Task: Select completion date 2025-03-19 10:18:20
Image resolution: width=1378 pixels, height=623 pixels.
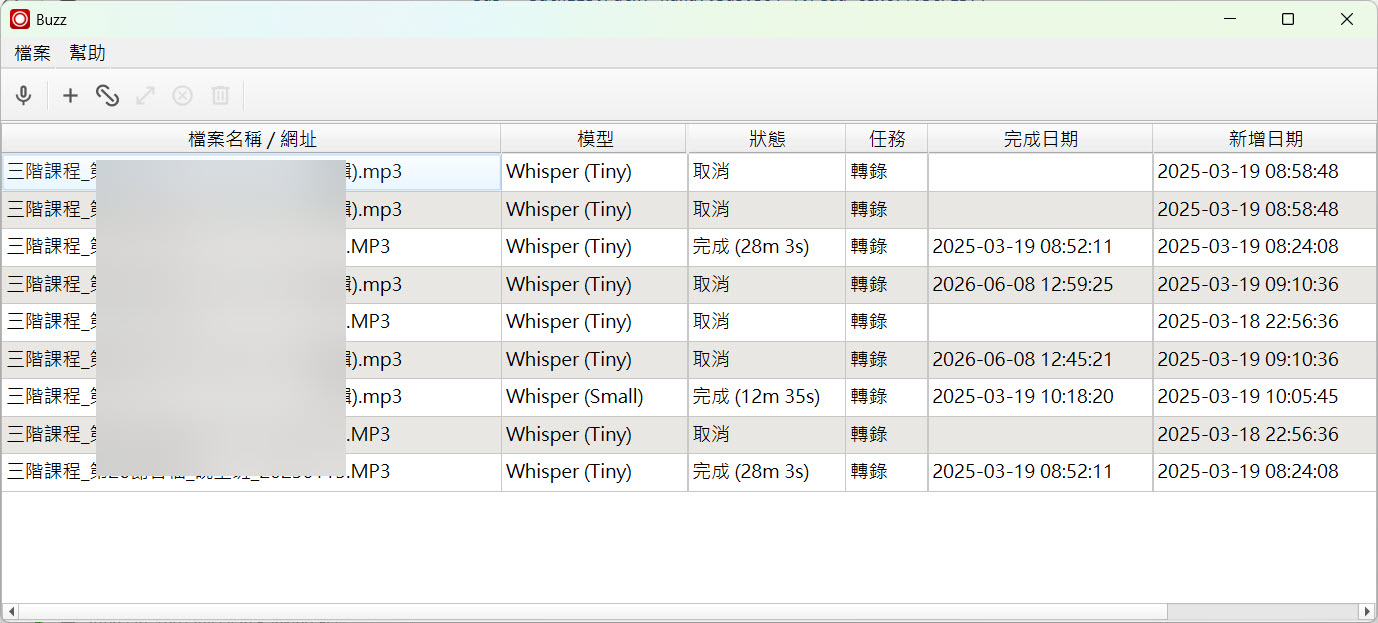Action: (x=1040, y=397)
